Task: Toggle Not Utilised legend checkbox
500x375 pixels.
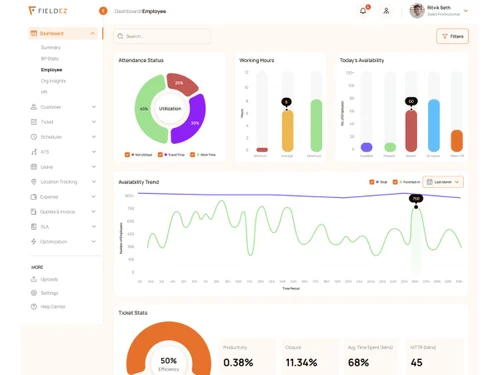Action: click(x=127, y=155)
